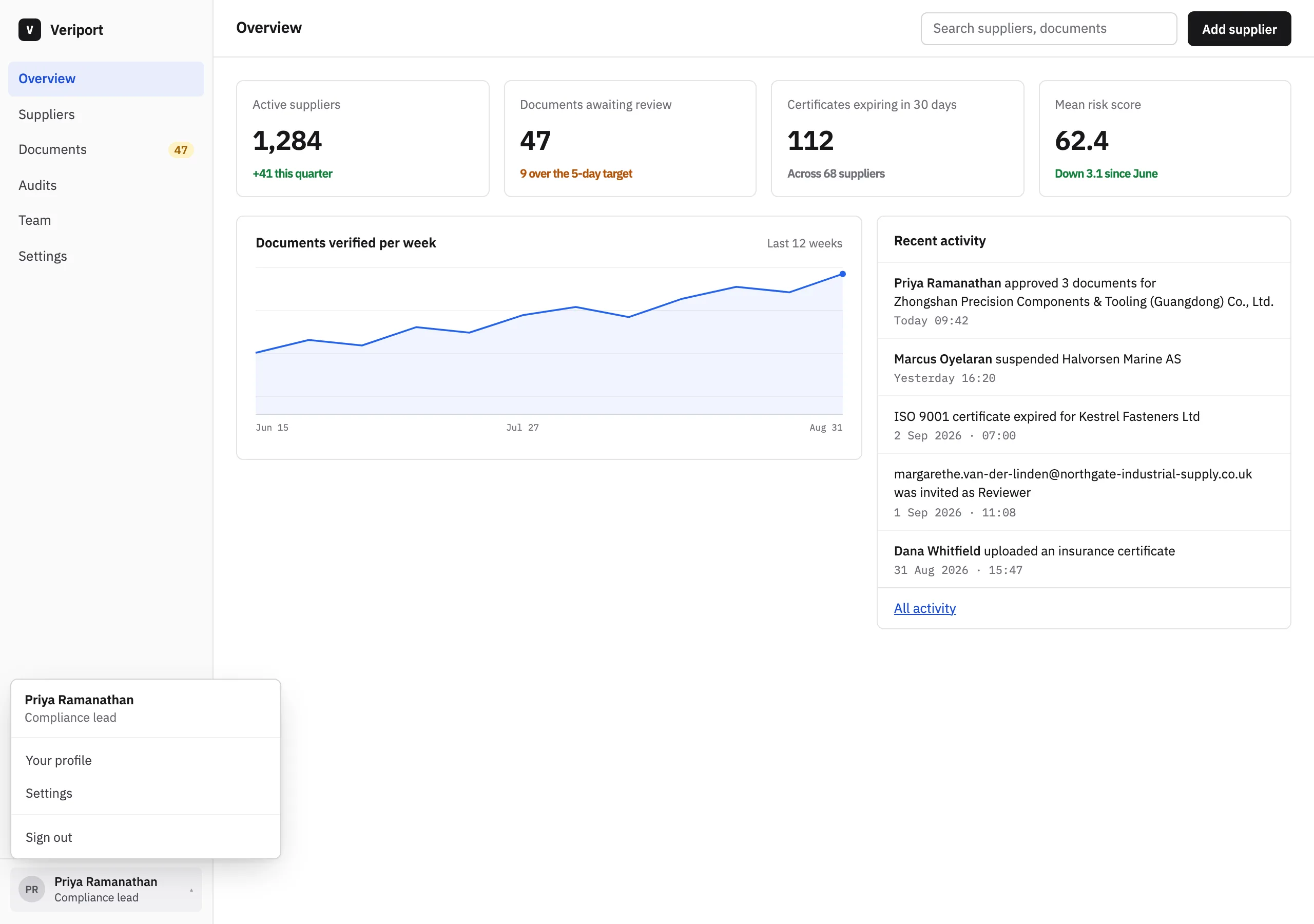This screenshot has width=1314, height=924.
Task: Click 'Across 68 suppliers' text
Action: 836,174
